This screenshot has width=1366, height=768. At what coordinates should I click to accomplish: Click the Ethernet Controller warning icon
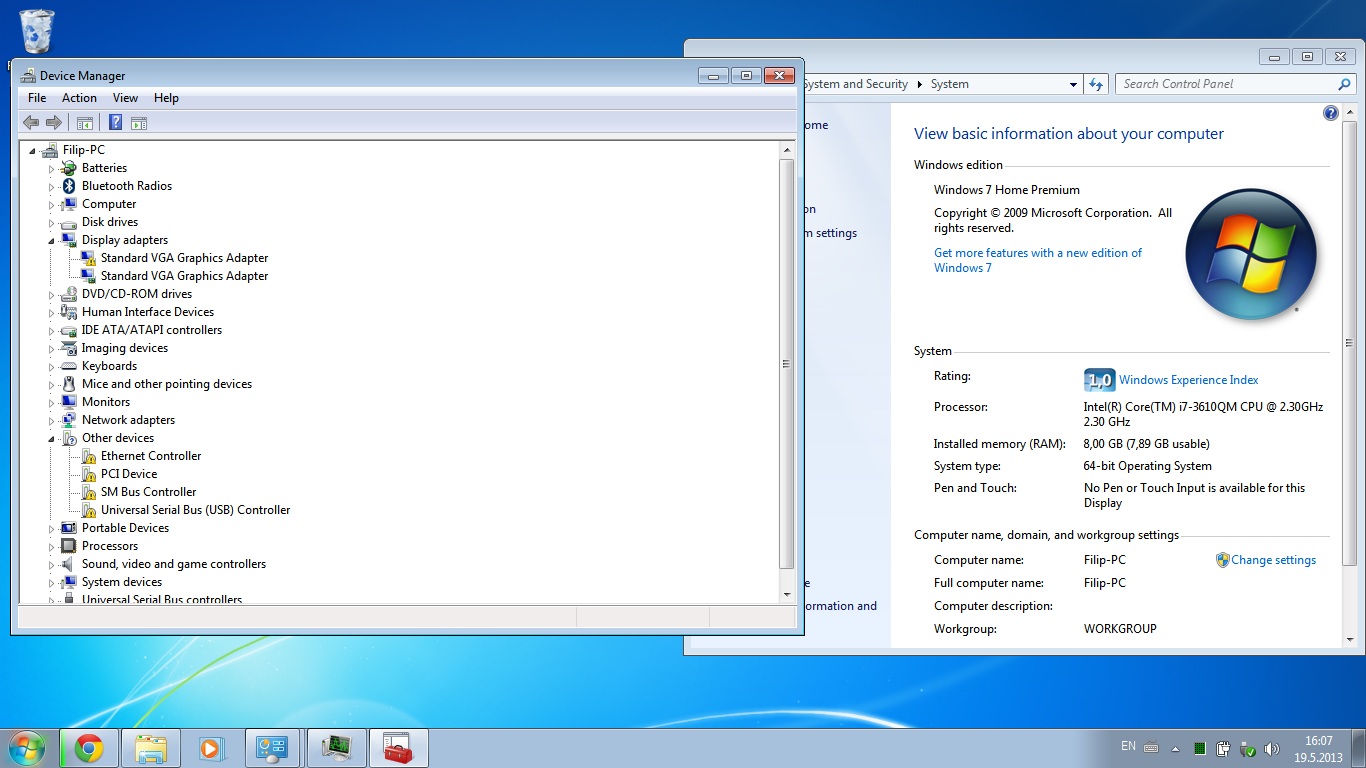click(89, 456)
